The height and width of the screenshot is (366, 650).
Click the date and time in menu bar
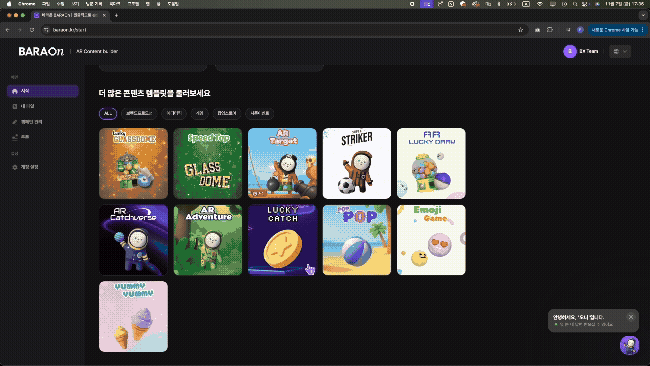click(x=625, y=4)
